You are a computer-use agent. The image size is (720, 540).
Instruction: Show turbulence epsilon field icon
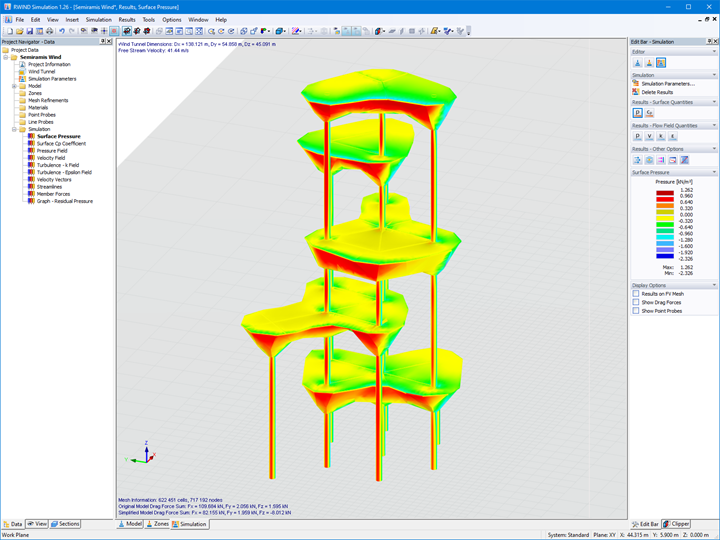673,136
